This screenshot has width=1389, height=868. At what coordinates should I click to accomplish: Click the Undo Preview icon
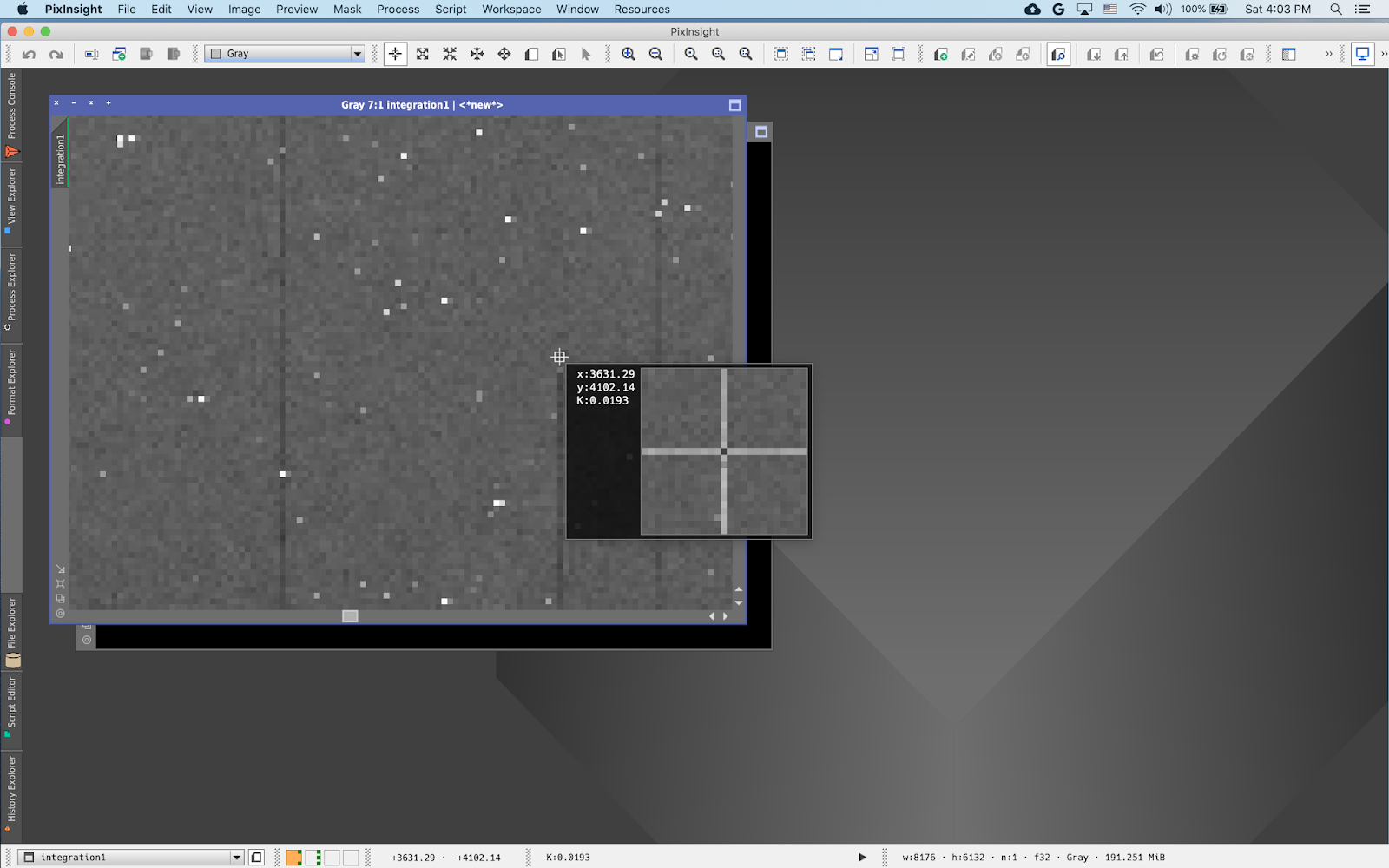pos(1156,54)
